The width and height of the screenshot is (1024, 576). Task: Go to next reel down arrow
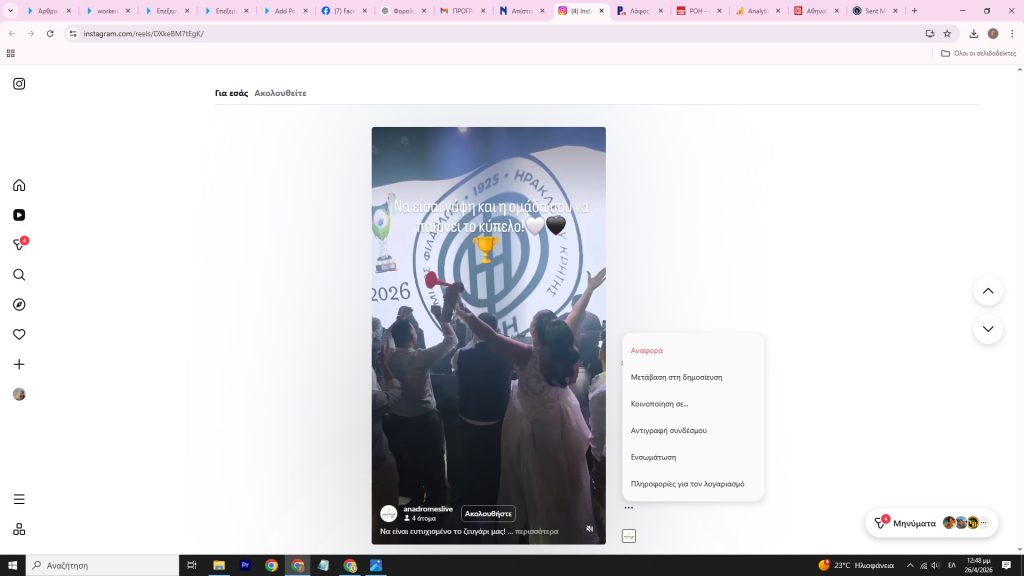988,329
